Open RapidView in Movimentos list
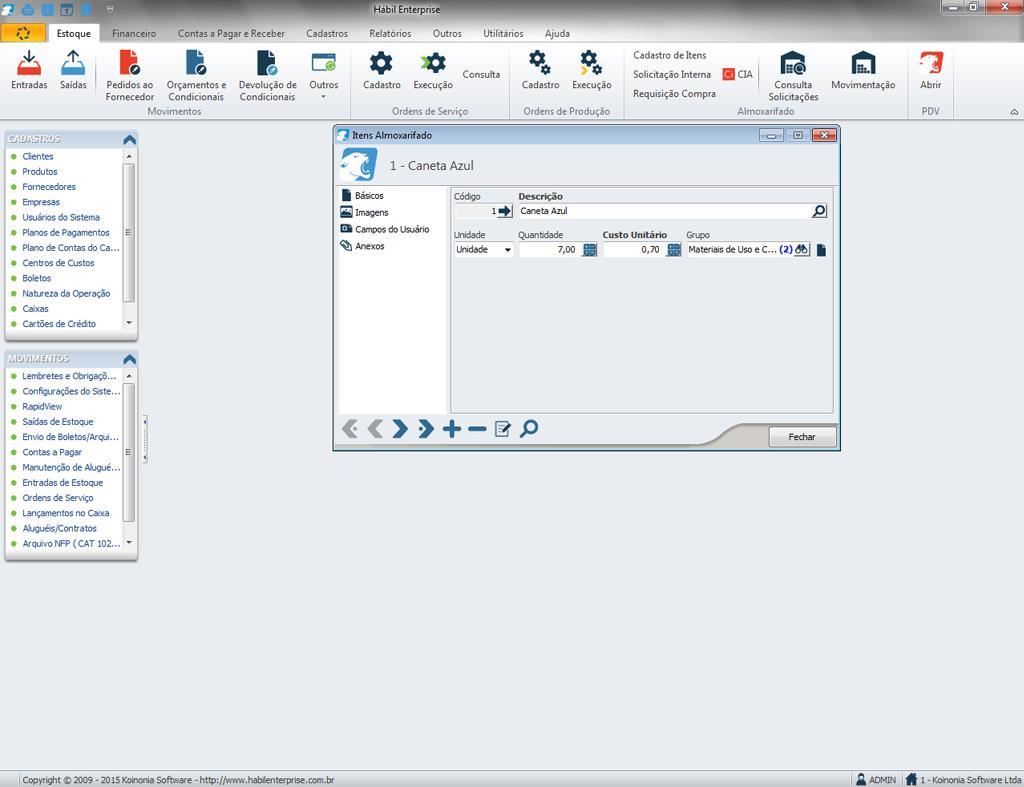Viewport: 1024px width, 787px height. (x=42, y=406)
